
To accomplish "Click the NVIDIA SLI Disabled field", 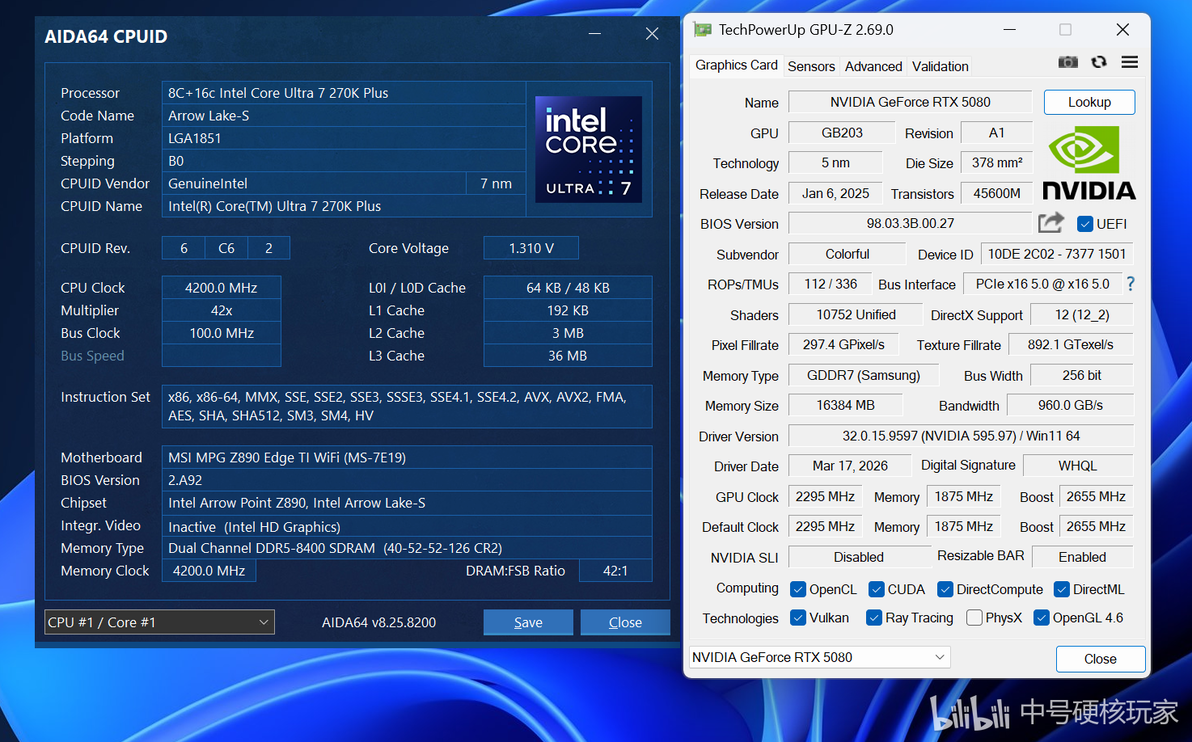I will point(859,556).
